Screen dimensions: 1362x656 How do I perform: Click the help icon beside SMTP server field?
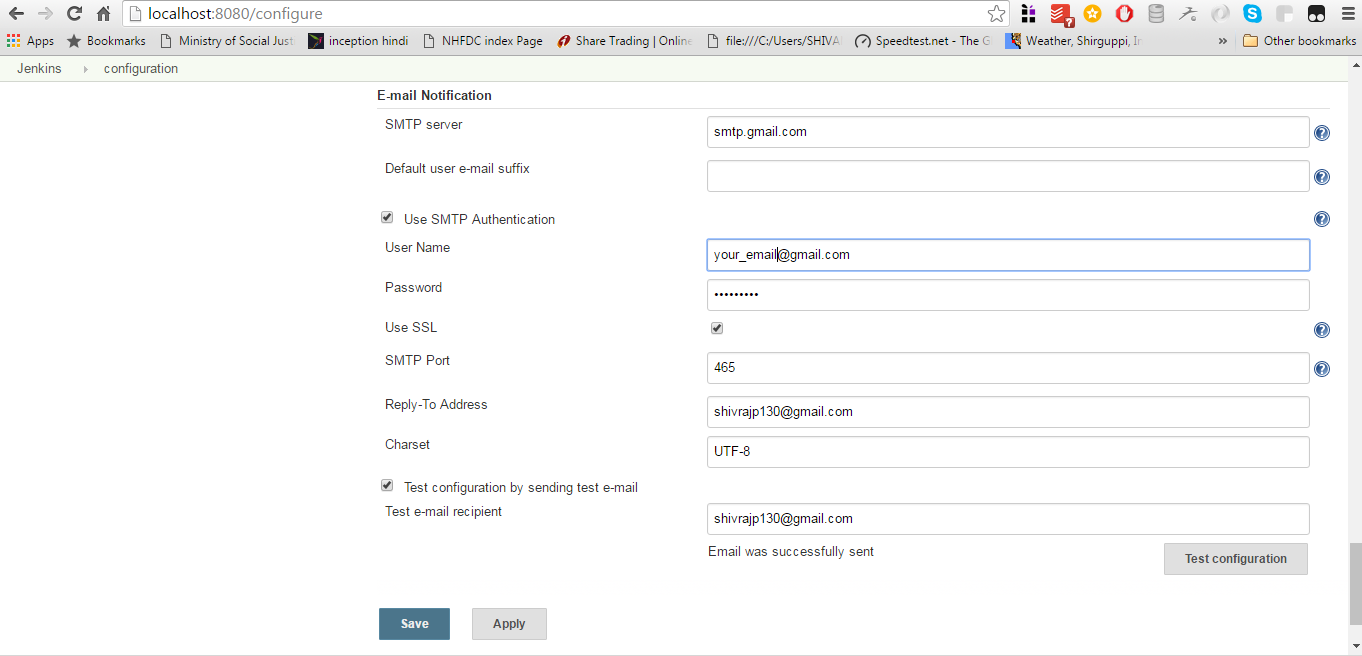1321,132
